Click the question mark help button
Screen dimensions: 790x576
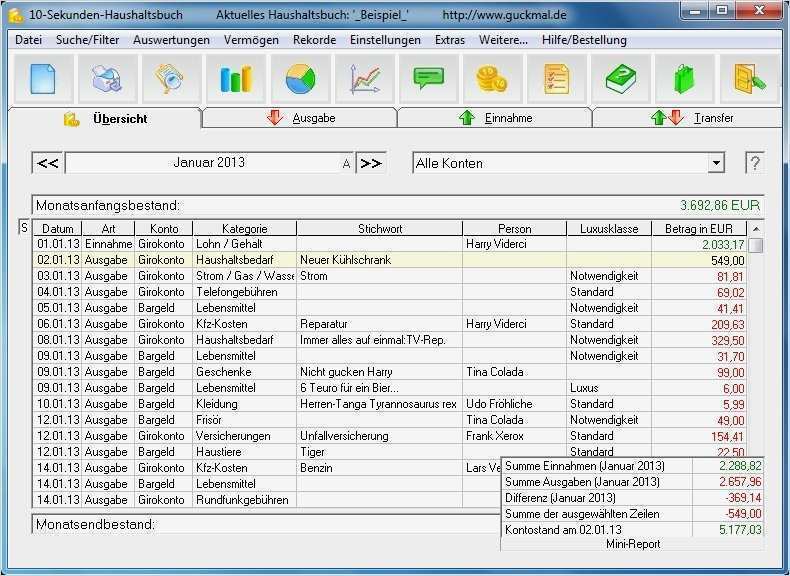click(x=755, y=163)
